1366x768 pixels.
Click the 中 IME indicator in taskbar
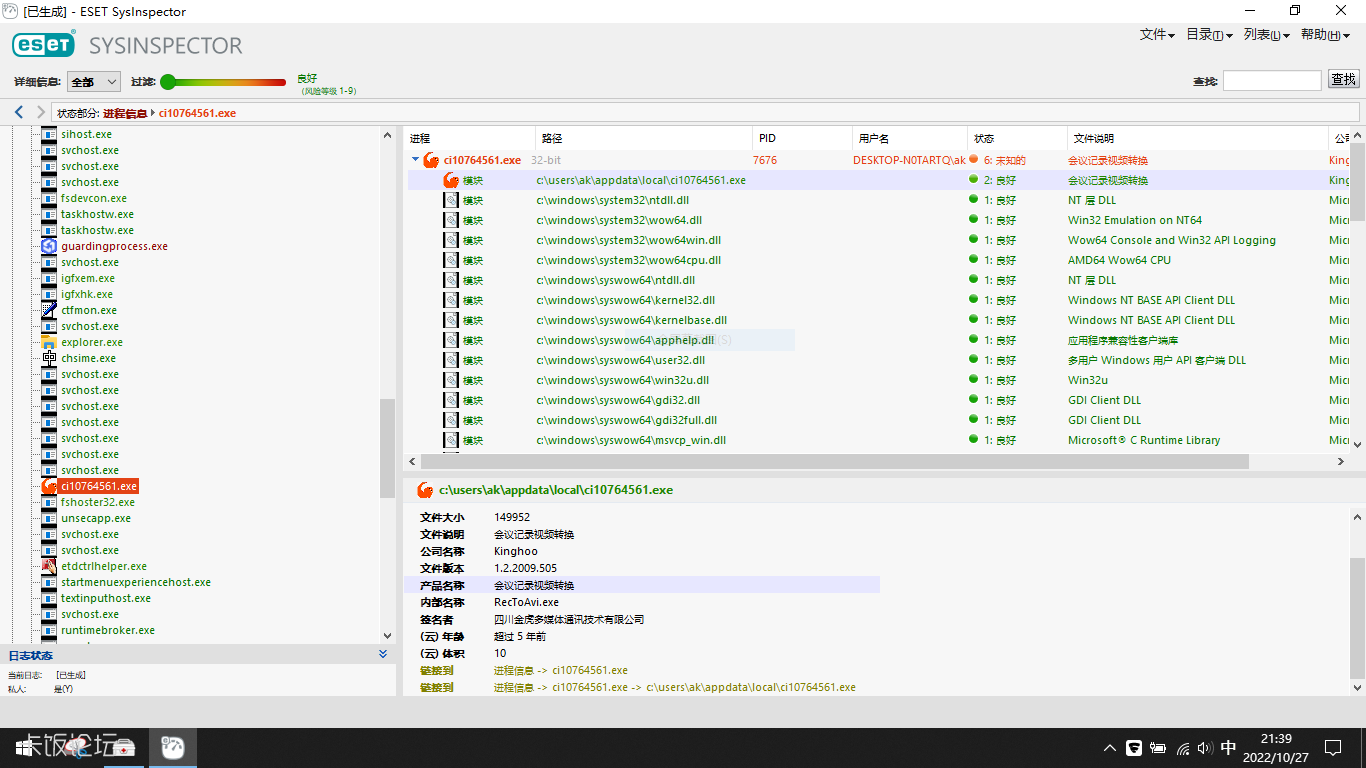pos(1229,747)
